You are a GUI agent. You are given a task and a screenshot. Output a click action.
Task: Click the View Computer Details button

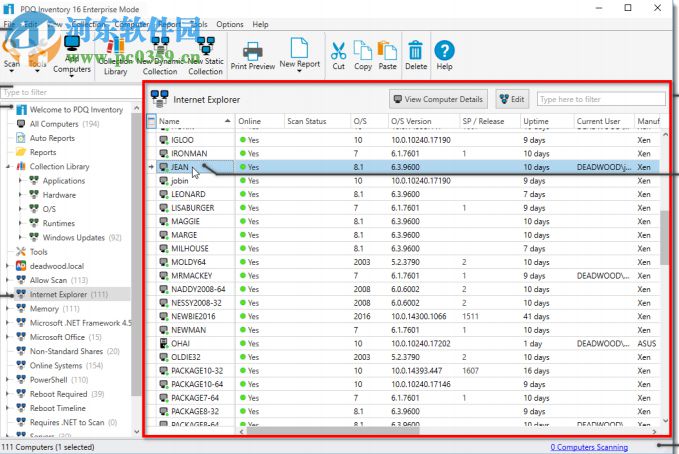[x=438, y=99]
